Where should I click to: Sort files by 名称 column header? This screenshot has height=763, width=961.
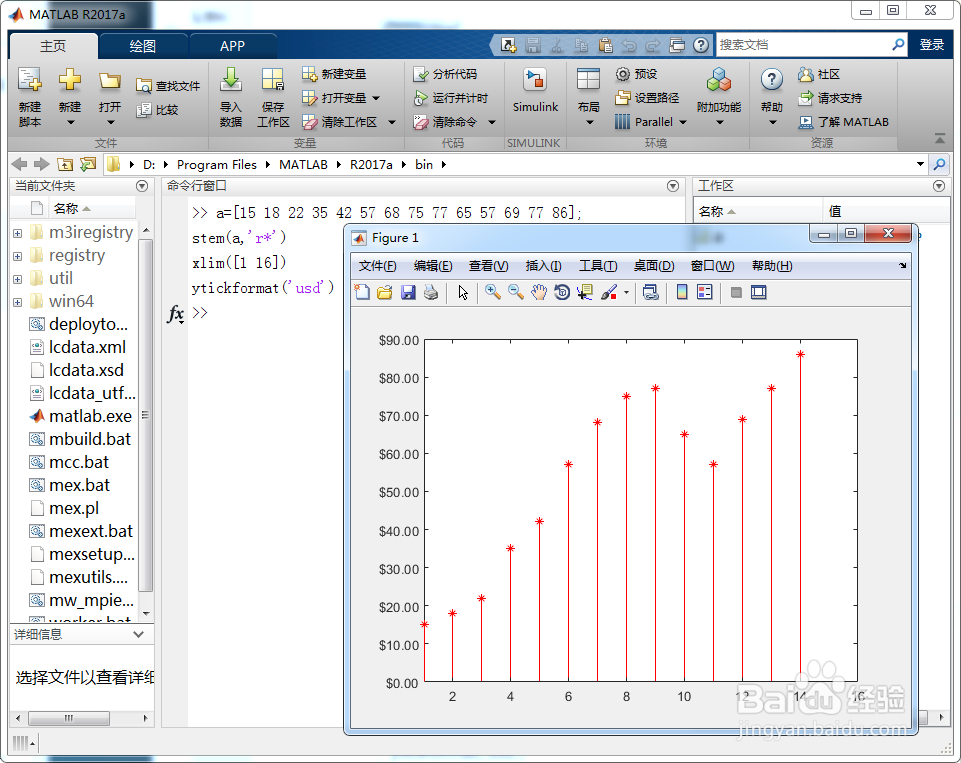click(x=72, y=209)
